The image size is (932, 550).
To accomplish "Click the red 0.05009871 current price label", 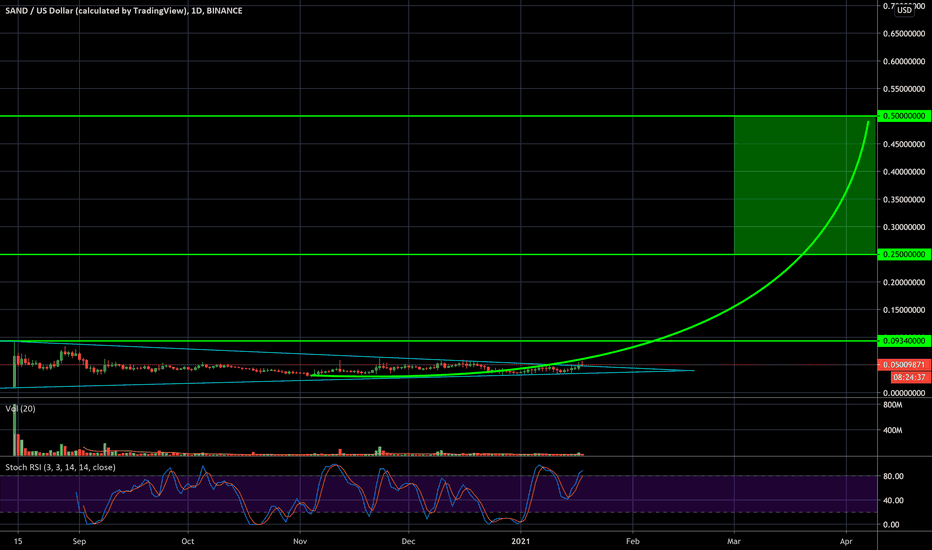I will (x=904, y=364).
